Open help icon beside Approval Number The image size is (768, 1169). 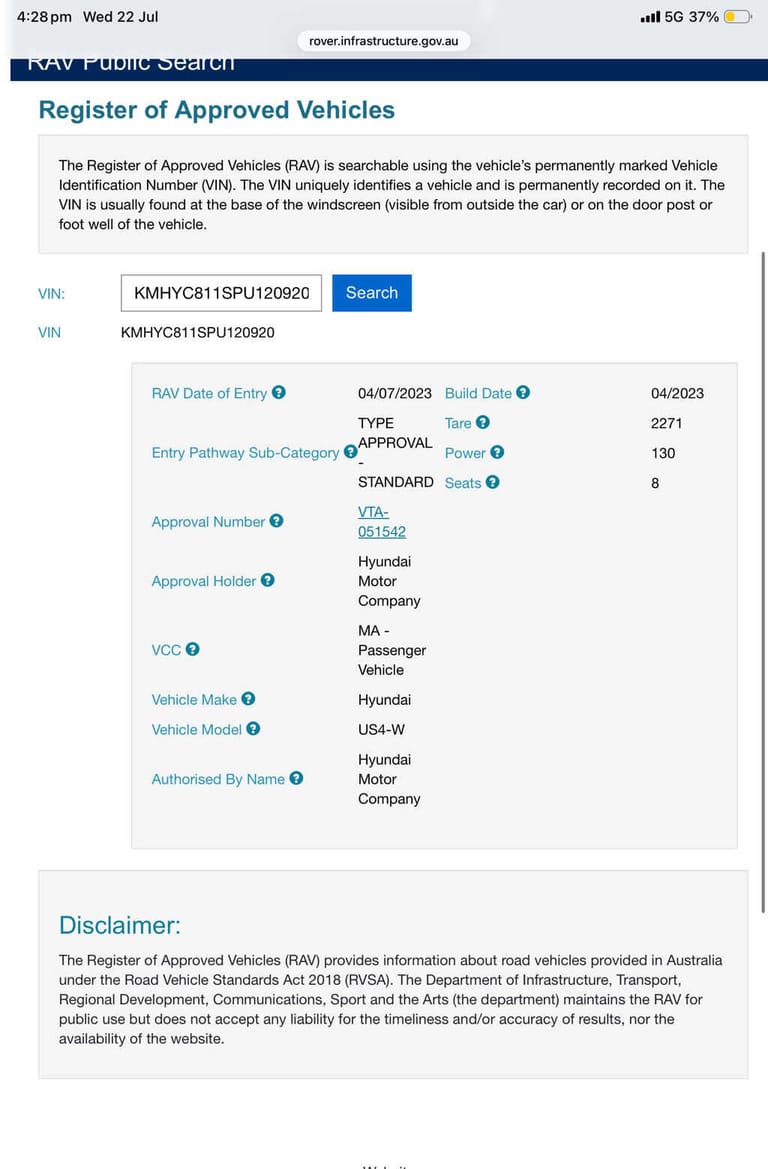pos(277,520)
